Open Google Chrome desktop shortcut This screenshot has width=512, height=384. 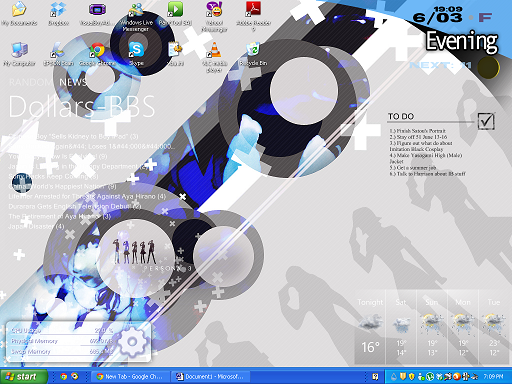coord(97,54)
